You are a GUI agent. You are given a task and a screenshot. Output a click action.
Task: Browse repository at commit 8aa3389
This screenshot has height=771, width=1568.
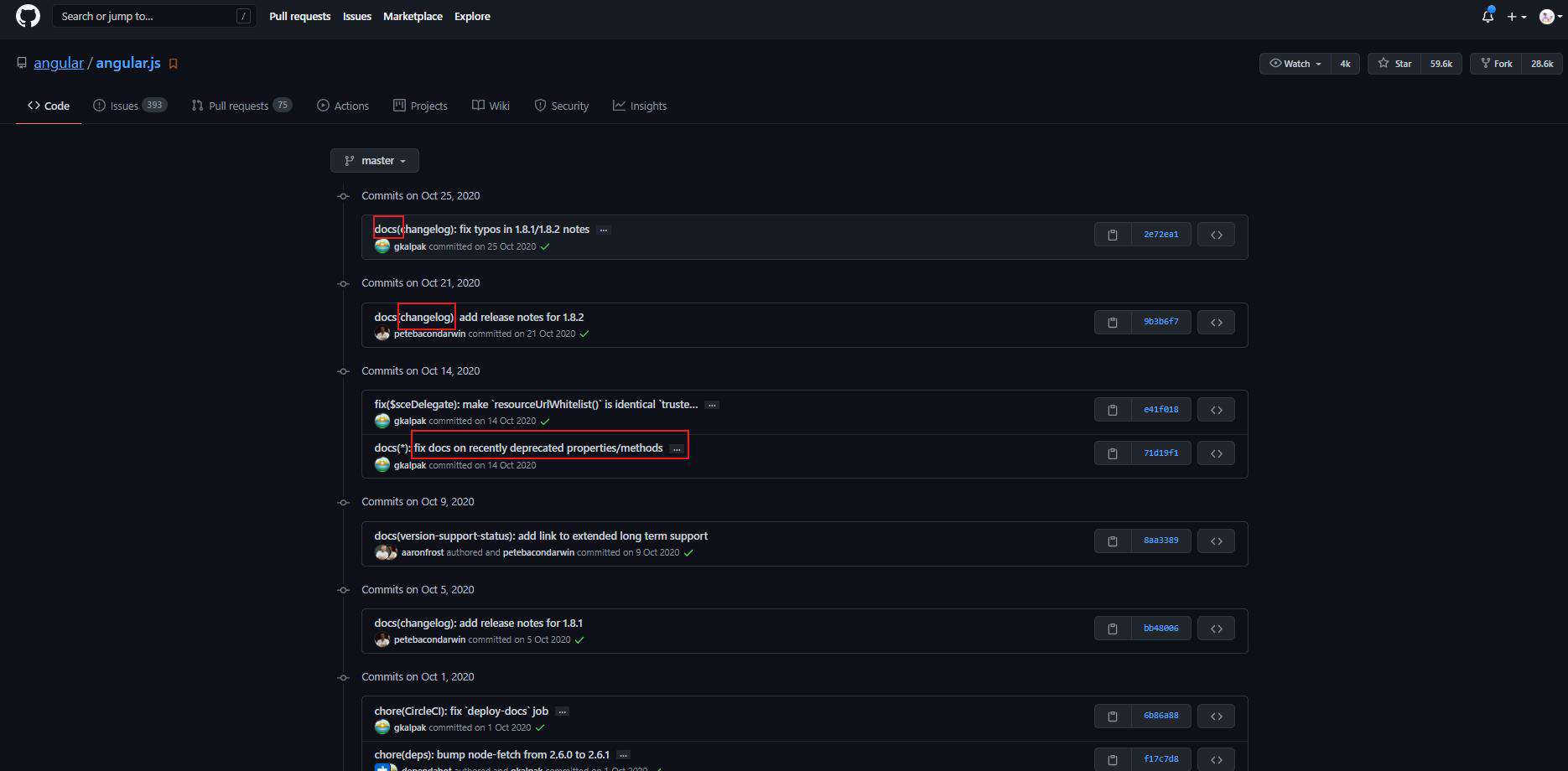[1216, 541]
